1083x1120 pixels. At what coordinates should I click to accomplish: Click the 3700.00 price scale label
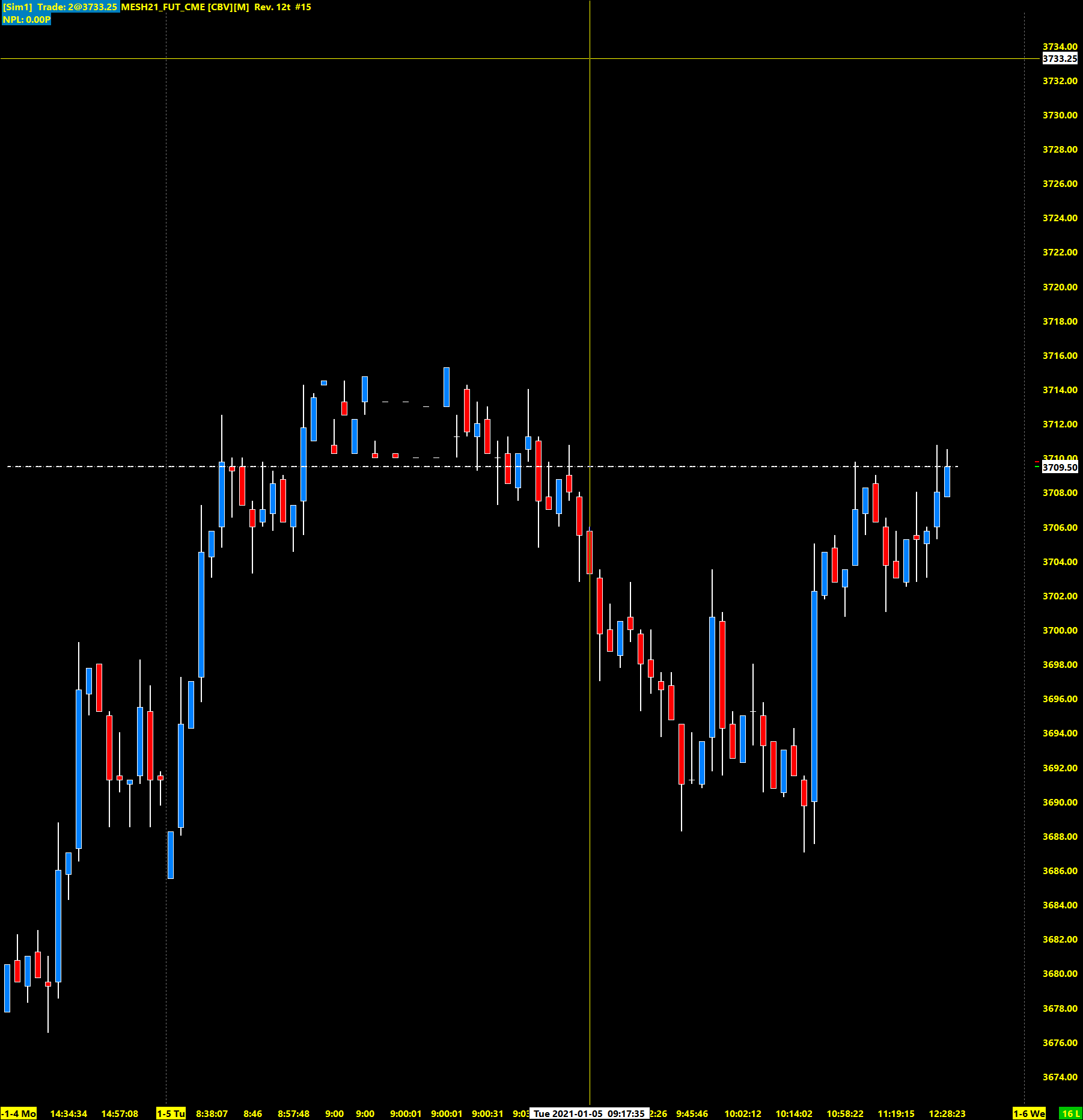1060,630
